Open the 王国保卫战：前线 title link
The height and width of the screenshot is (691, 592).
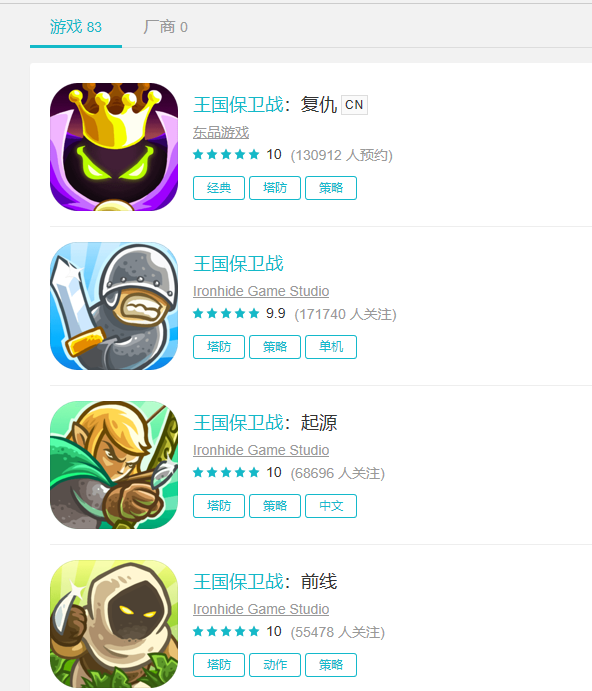click(265, 582)
